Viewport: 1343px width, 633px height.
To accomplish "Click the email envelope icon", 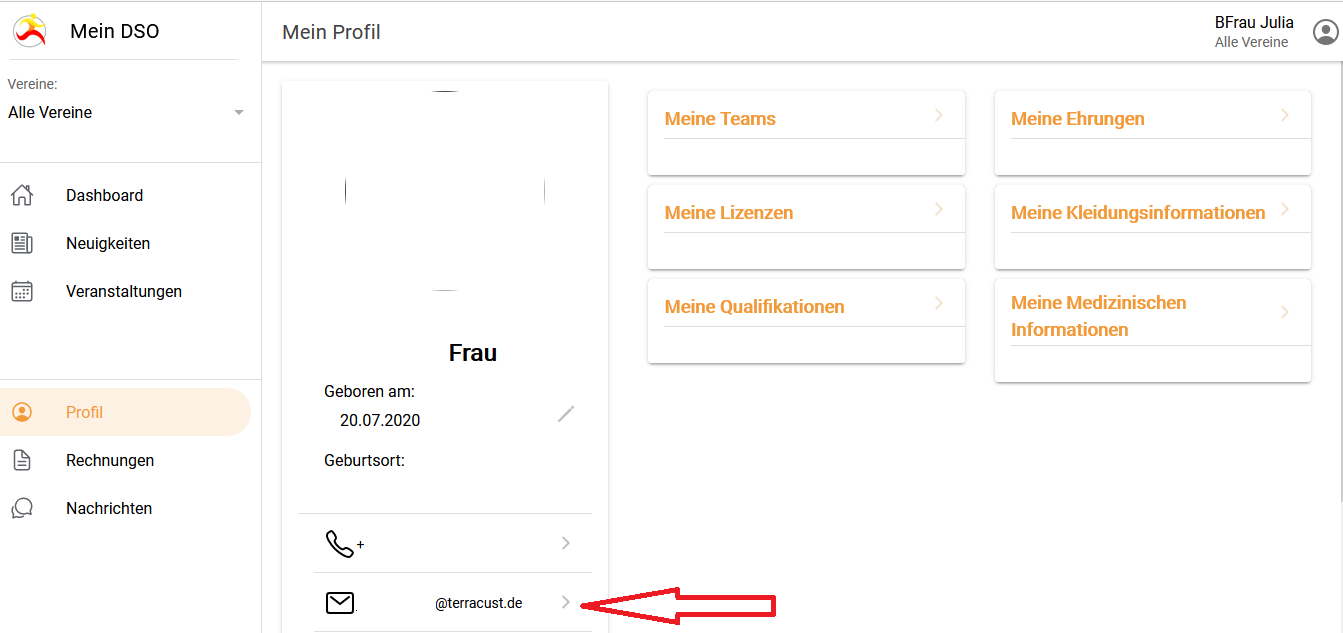I will [340, 603].
